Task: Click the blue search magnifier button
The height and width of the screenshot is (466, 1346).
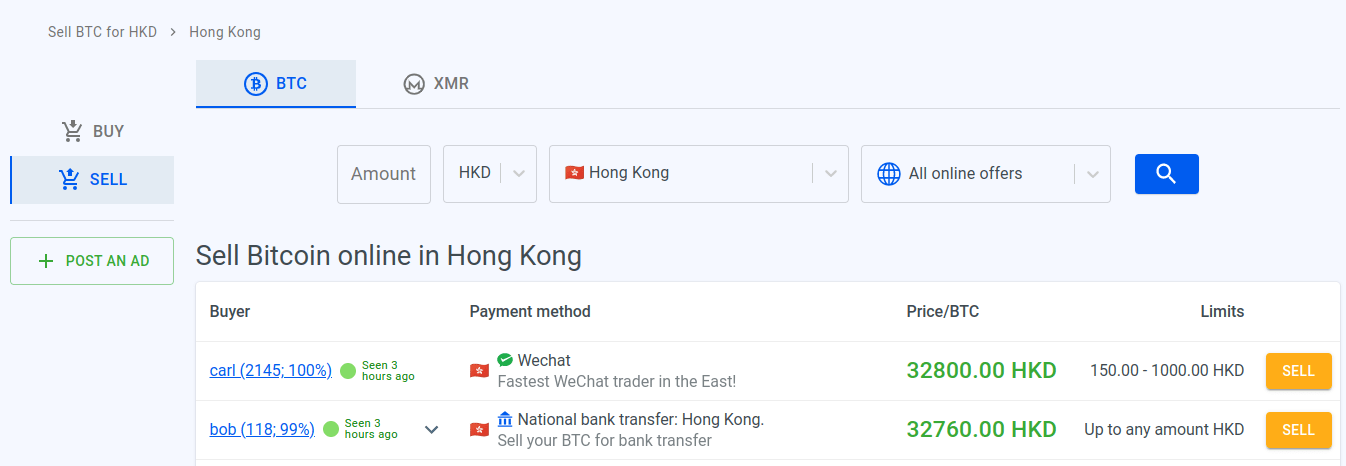Action: click(1167, 174)
